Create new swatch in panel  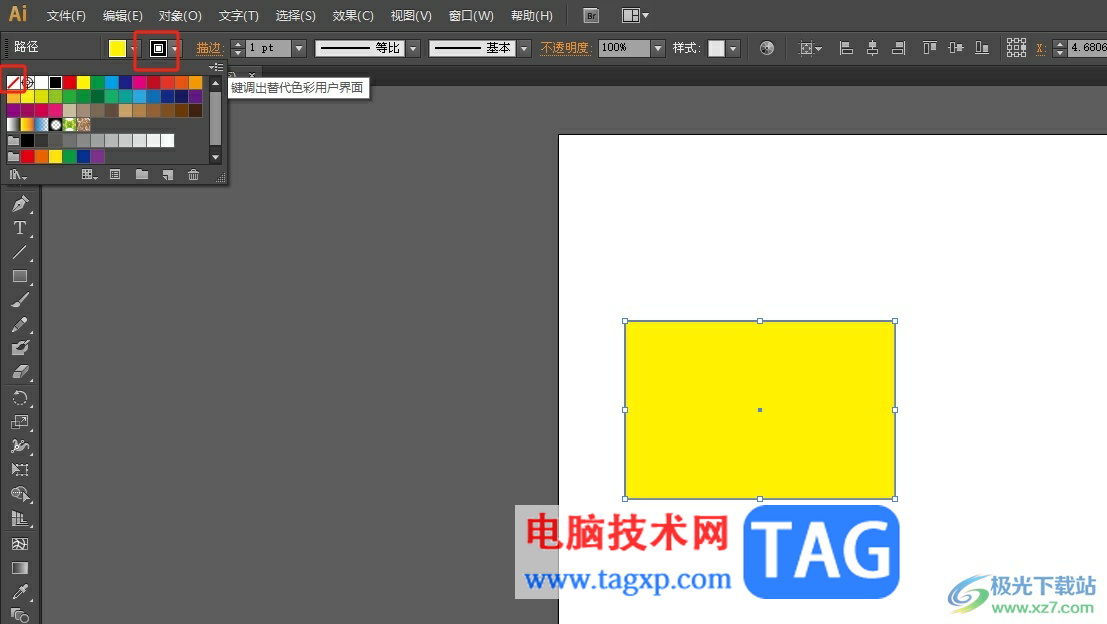[x=168, y=174]
